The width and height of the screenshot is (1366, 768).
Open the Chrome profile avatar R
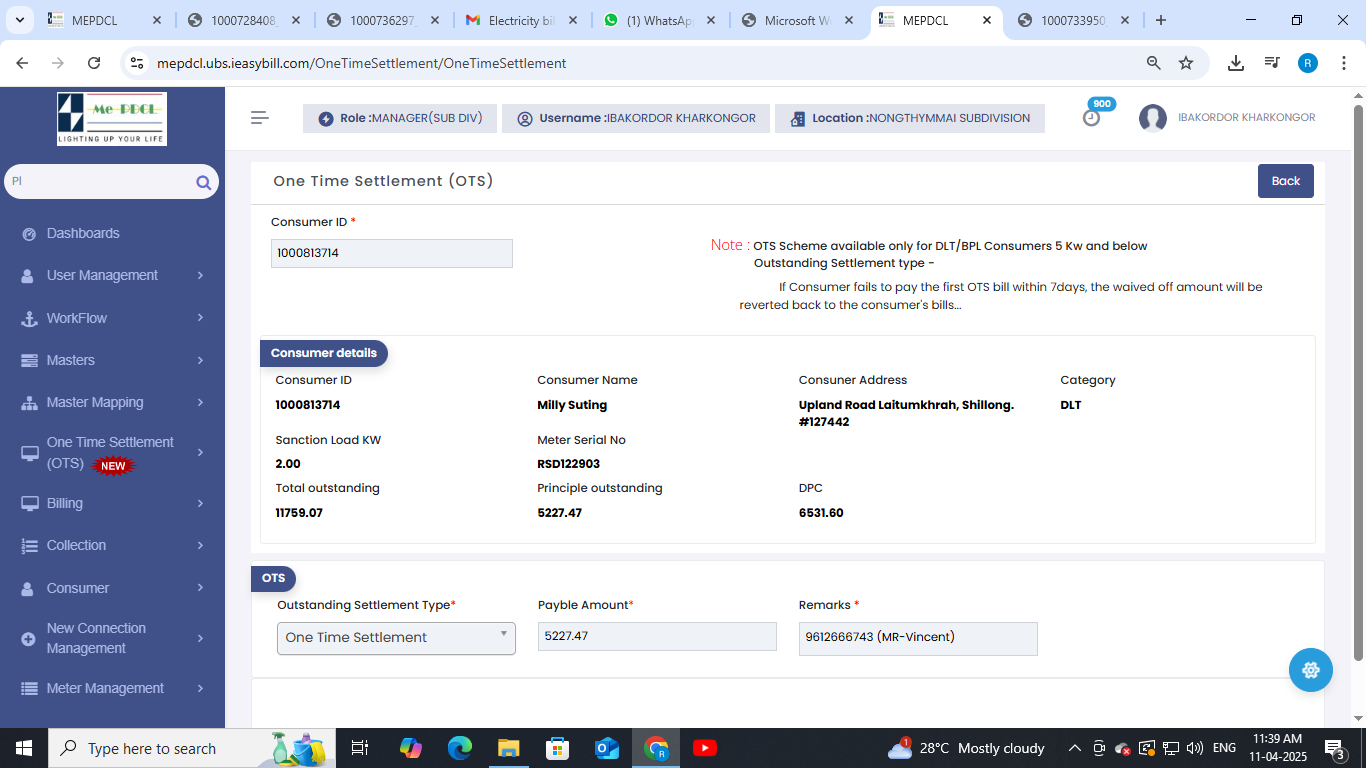point(1308,63)
